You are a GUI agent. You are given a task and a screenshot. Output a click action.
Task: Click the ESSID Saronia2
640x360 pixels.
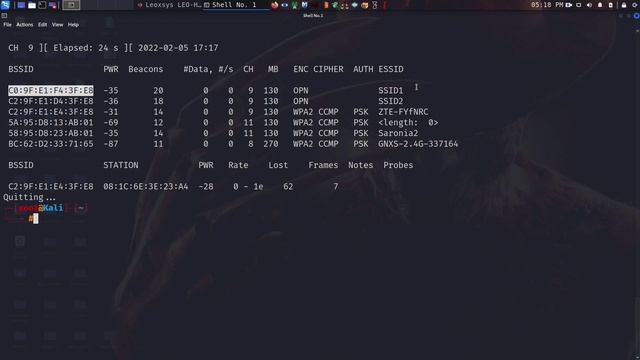398,133
